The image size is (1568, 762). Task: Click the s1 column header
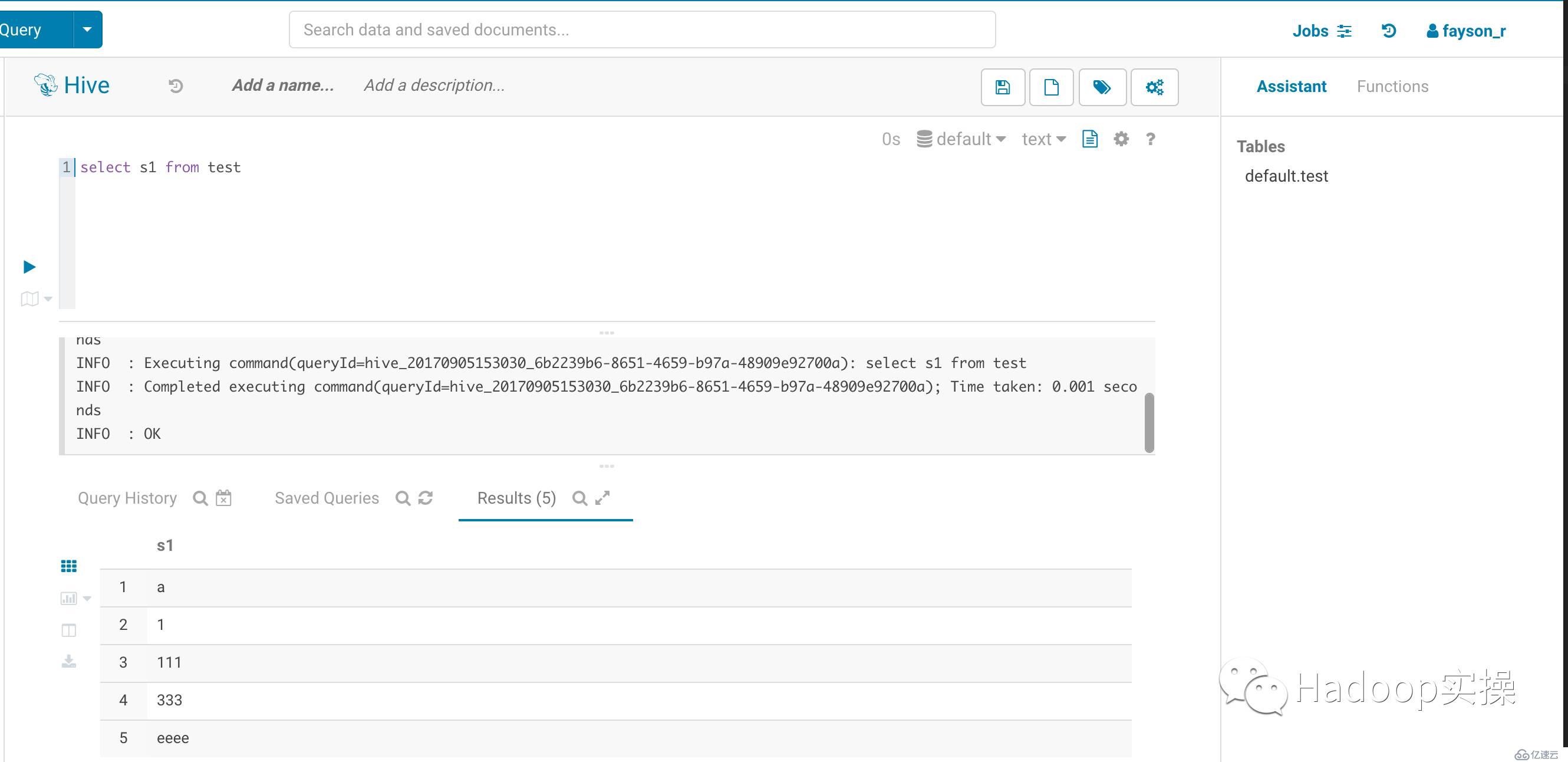point(165,545)
